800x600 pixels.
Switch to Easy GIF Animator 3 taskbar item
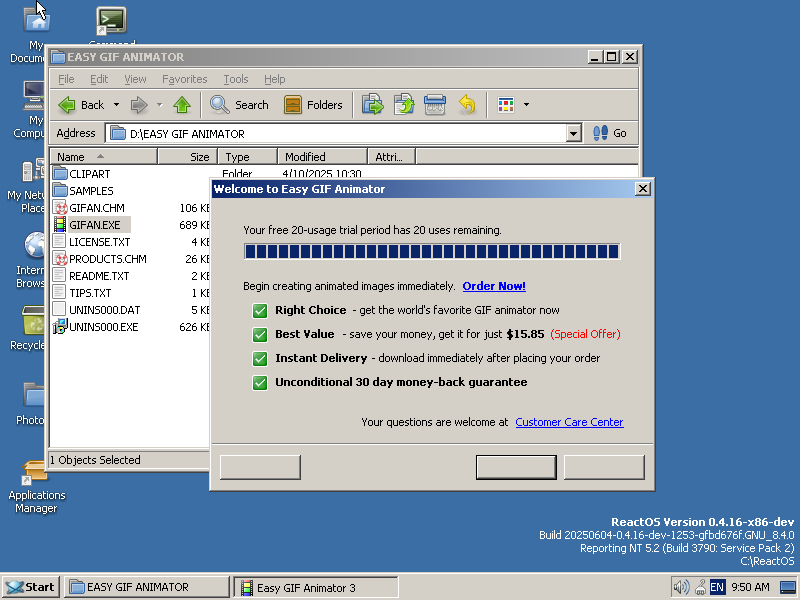tap(315, 587)
